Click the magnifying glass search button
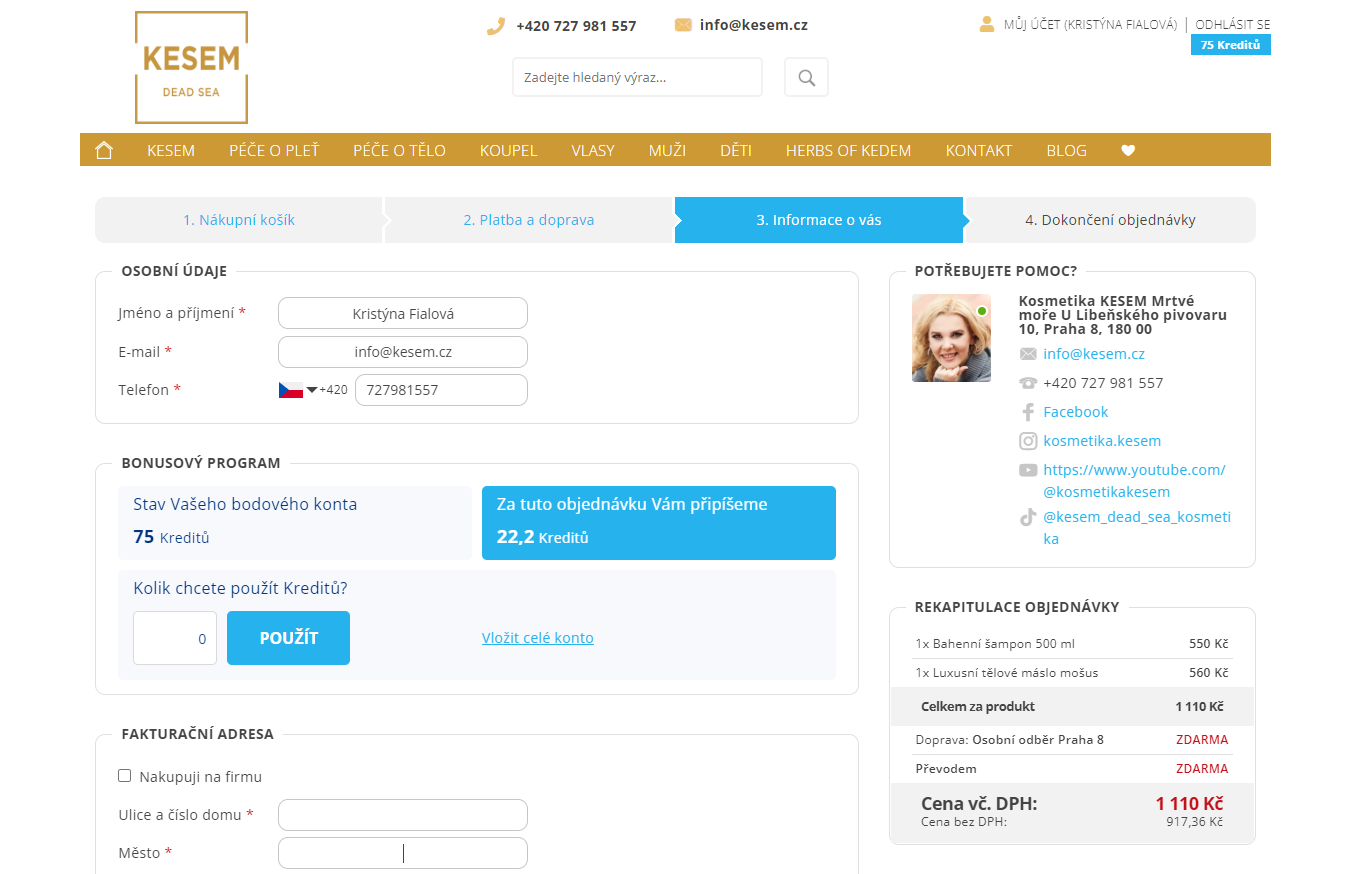This screenshot has width=1364, height=874. (x=806, y=77)
